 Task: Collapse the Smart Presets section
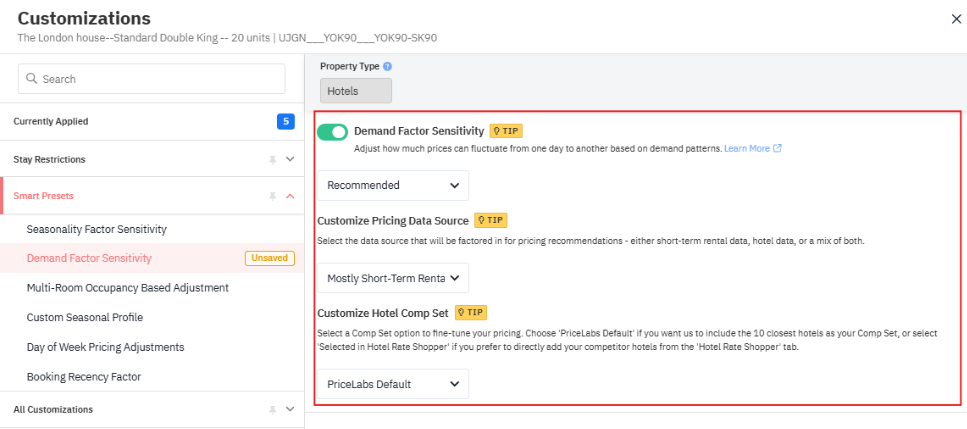pos(290,196)
